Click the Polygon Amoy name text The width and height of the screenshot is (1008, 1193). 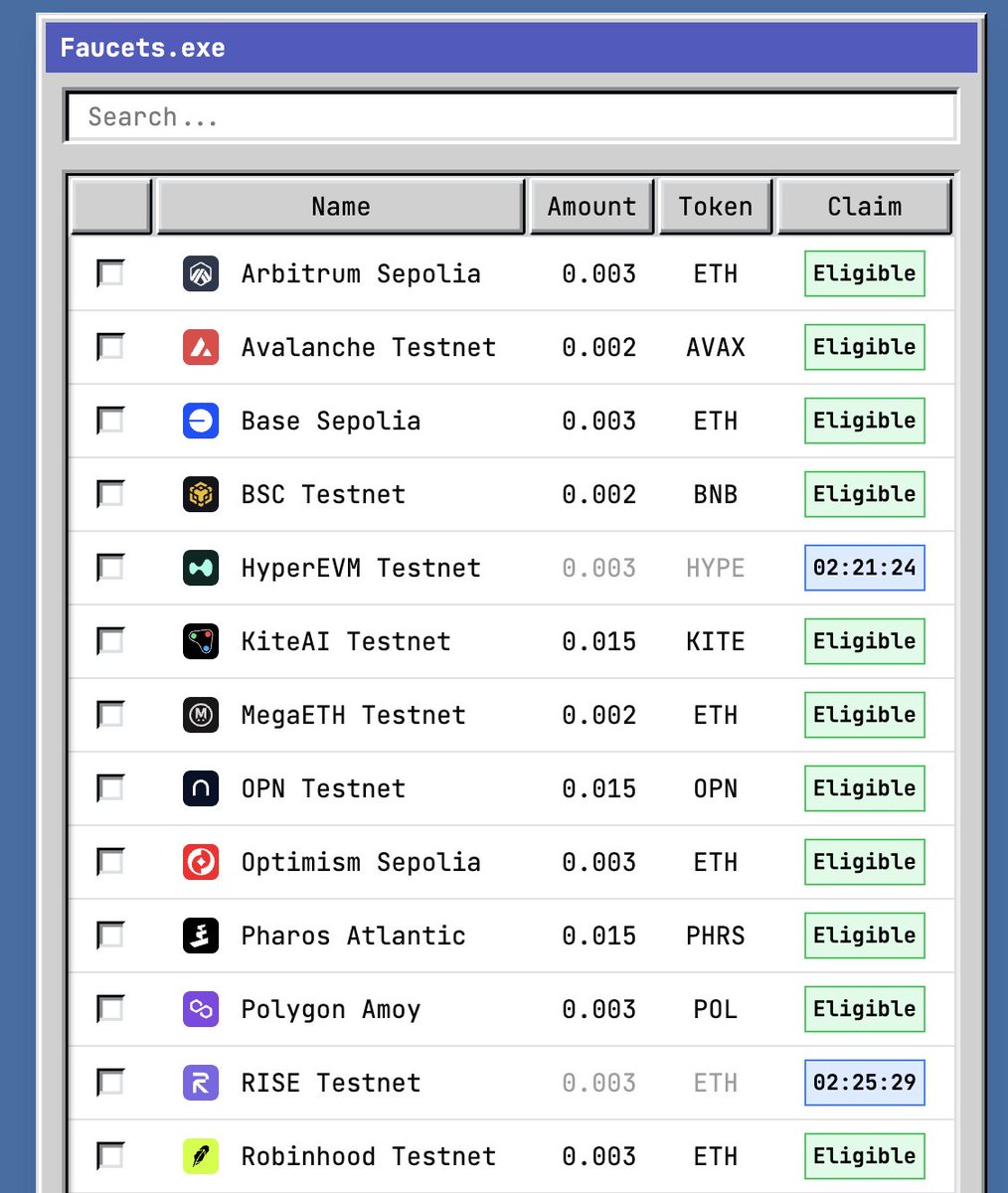click(x=331, y=1010)
